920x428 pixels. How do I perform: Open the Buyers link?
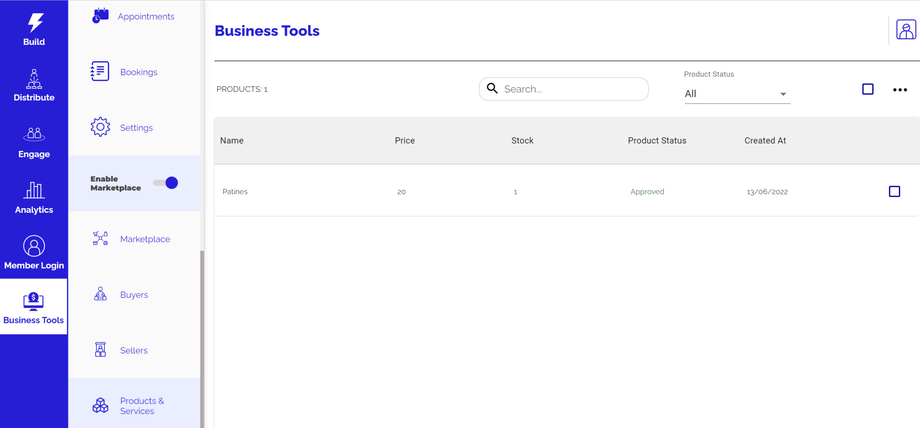(x=134, y=295)
